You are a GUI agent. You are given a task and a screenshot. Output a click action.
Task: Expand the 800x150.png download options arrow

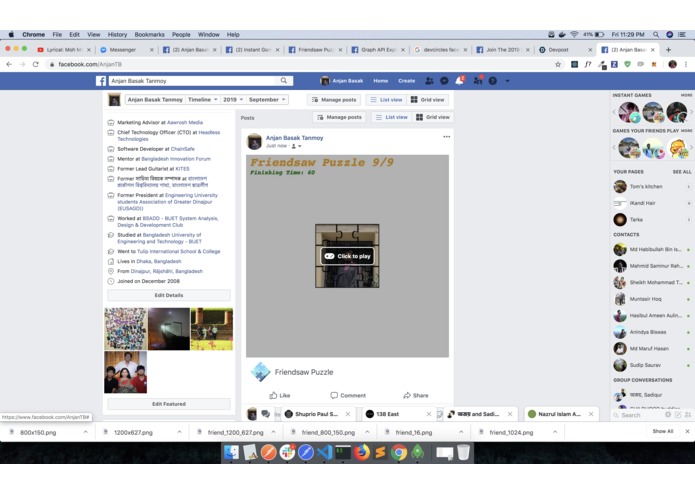(86, 432)
